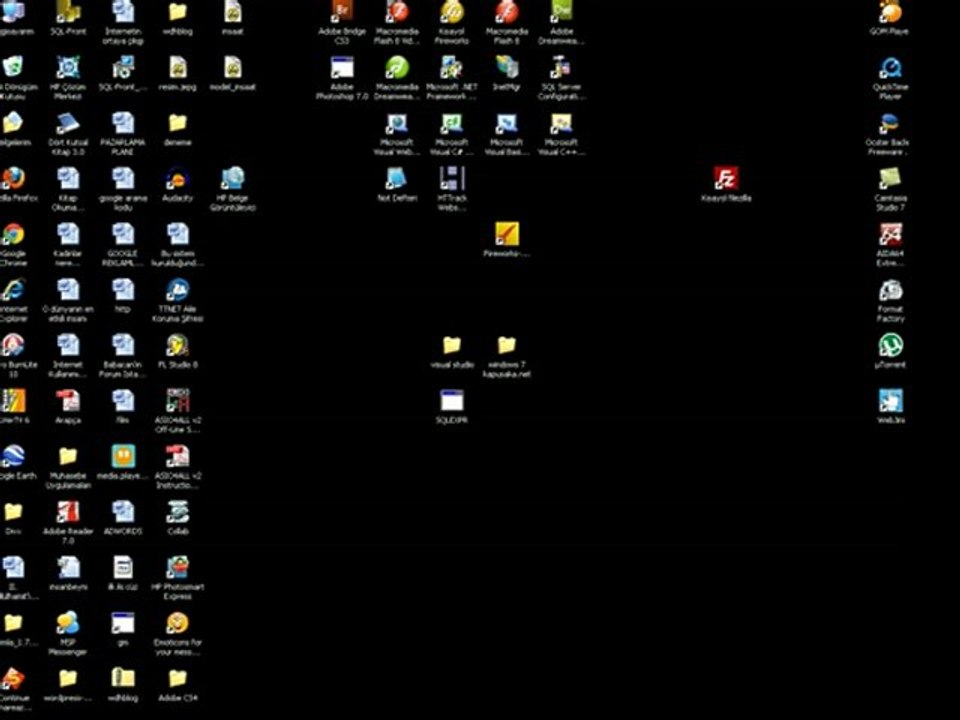Open the Adobe Bridge CS3 shortcut
This screenshot has height=720, width=960.
(342, 12)
